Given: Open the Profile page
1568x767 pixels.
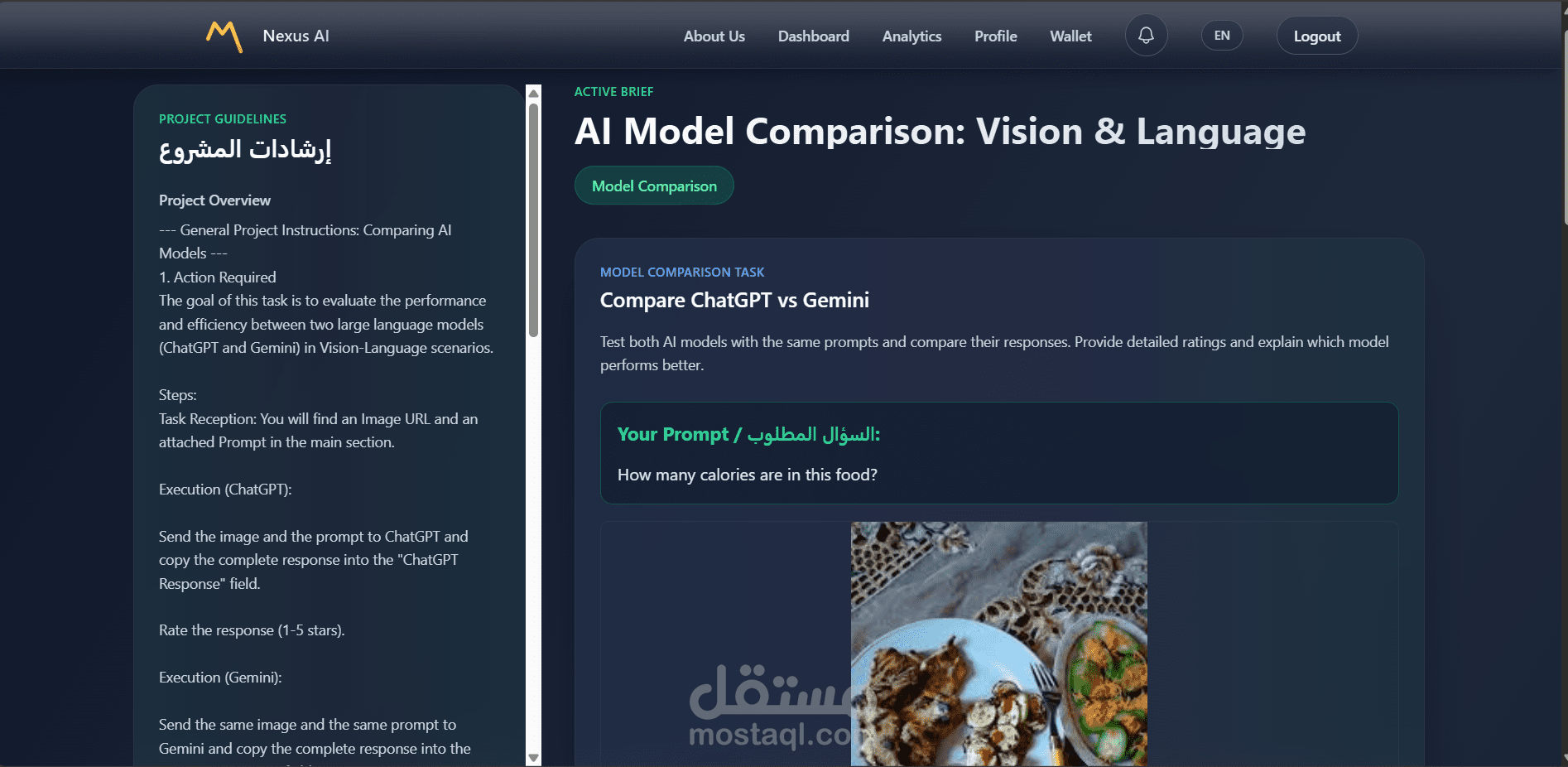Looking at the screenshot, I should click(995, 36).
